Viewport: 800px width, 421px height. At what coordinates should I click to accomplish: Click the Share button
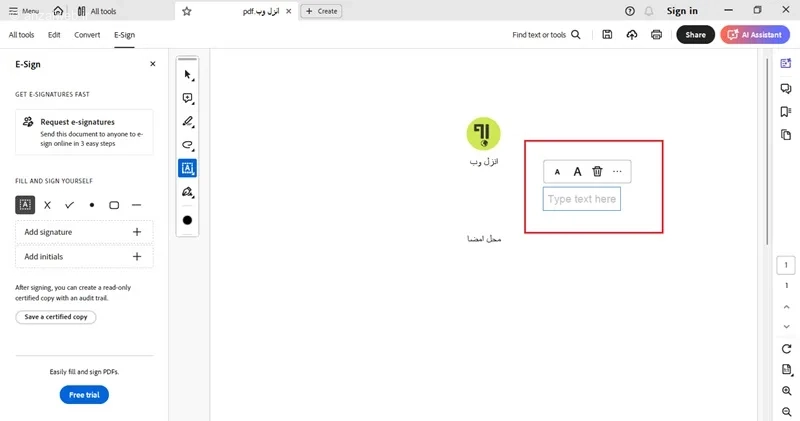[695, 35]
